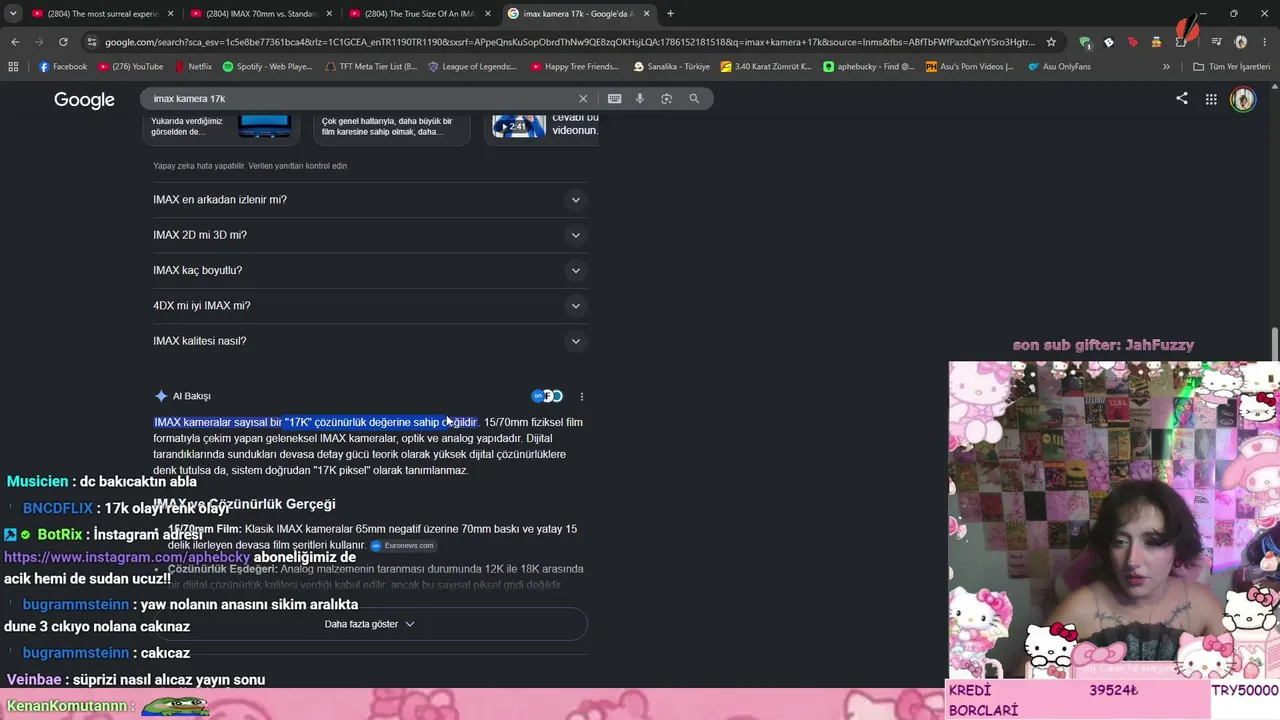Open the Chrome three-dot menu
The image size is (1280, 720).
(x=1264, y=42)
